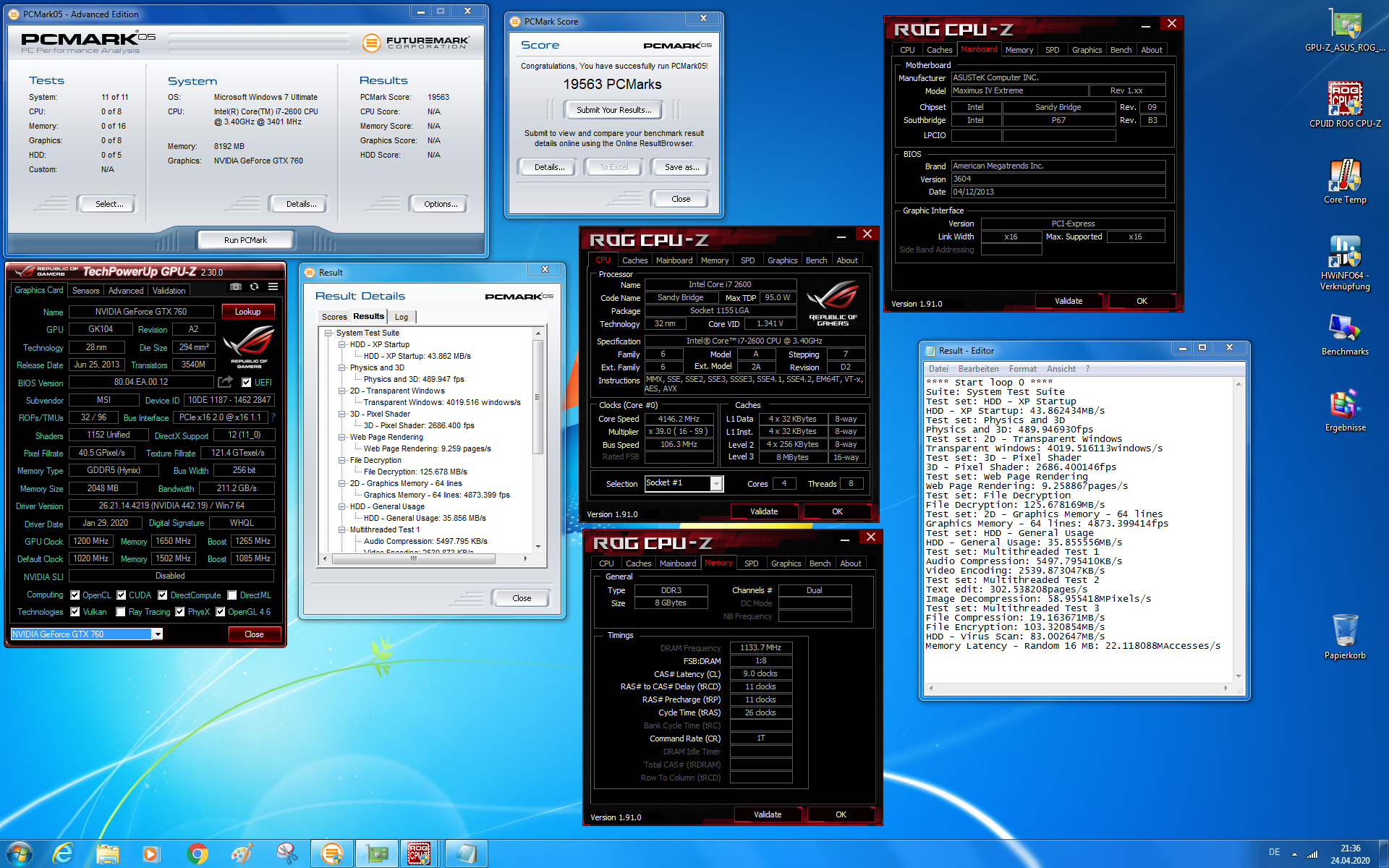Screen dimensions: 1389x868
Task: Open SPD tab in mainboard CPU-Z window
Action: (1052, 50)
